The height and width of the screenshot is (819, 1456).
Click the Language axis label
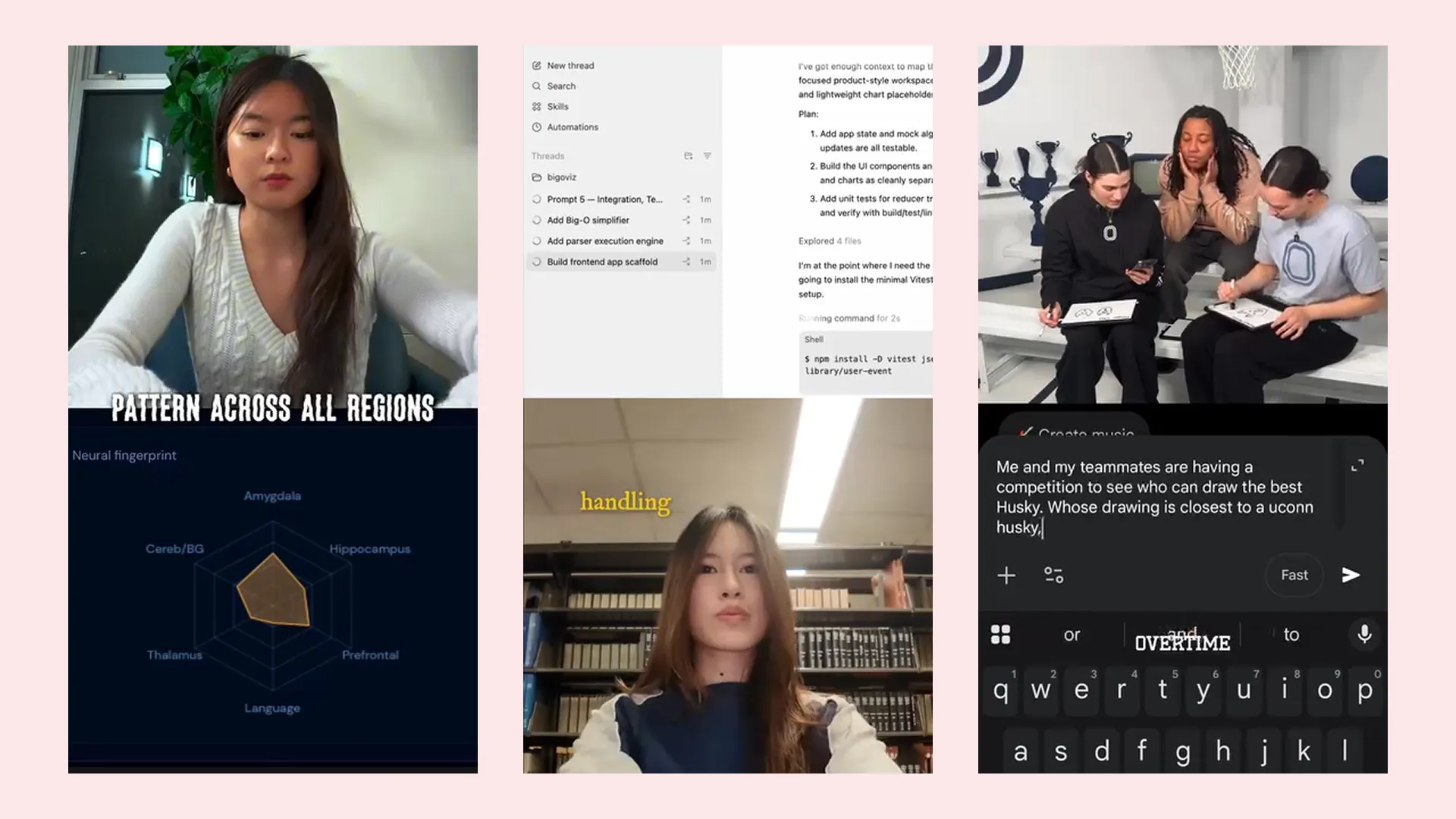click(272, 708)
